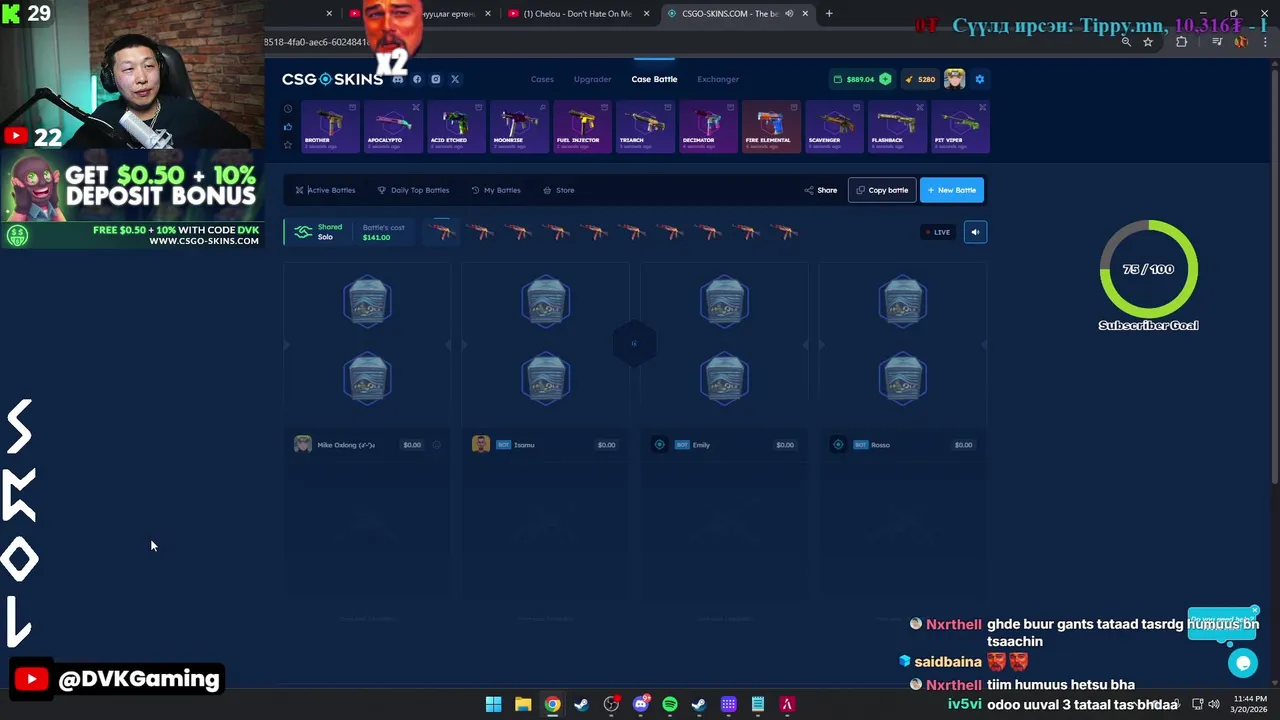Image resolution: width=1280 pixels, height=720 pixels.
Task: Select the star favorites drops filter icon
Action: pyautogui.click(x=288, y=145)
